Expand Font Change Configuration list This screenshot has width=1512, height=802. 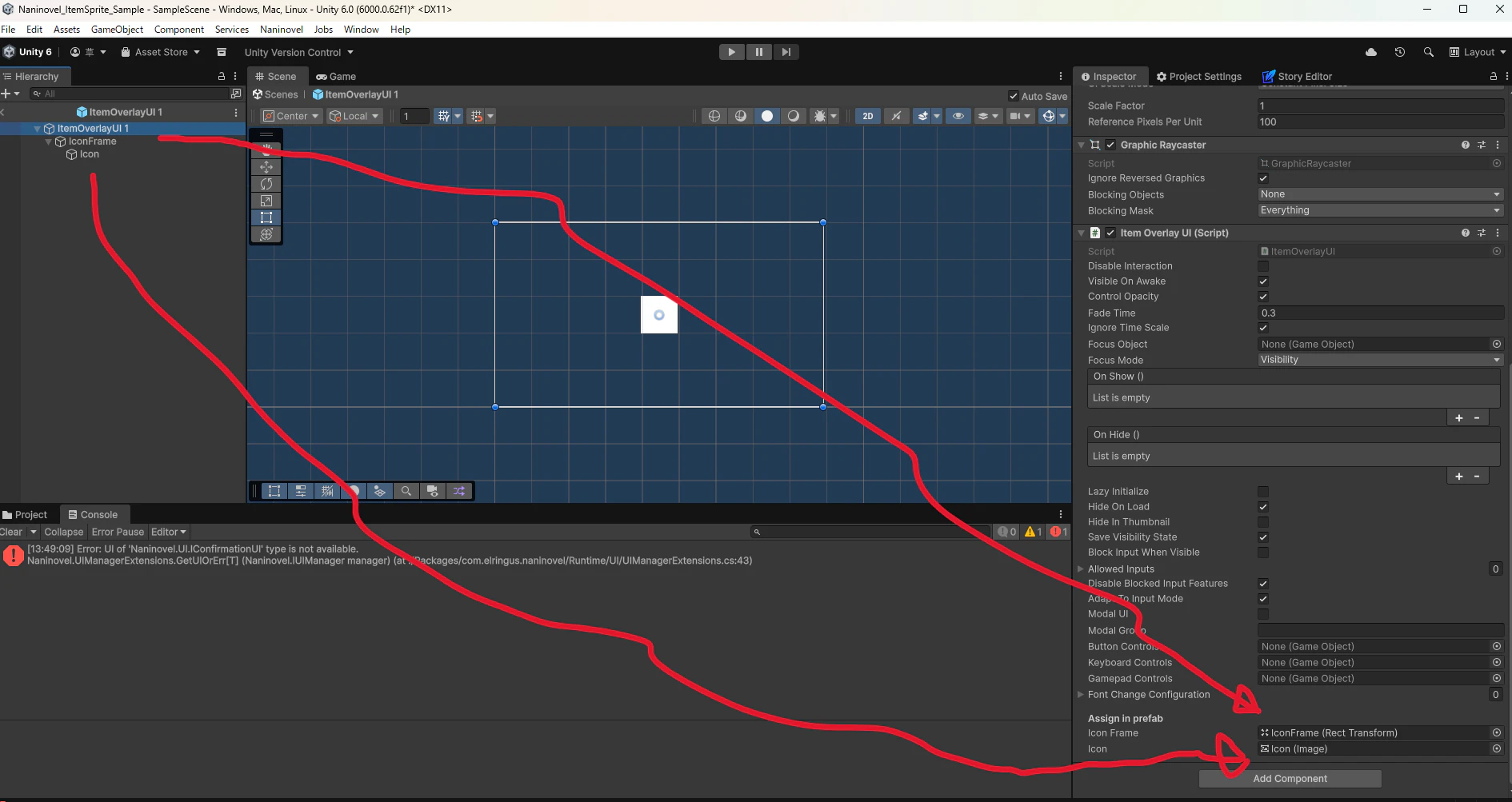[x=1081, y=695]
